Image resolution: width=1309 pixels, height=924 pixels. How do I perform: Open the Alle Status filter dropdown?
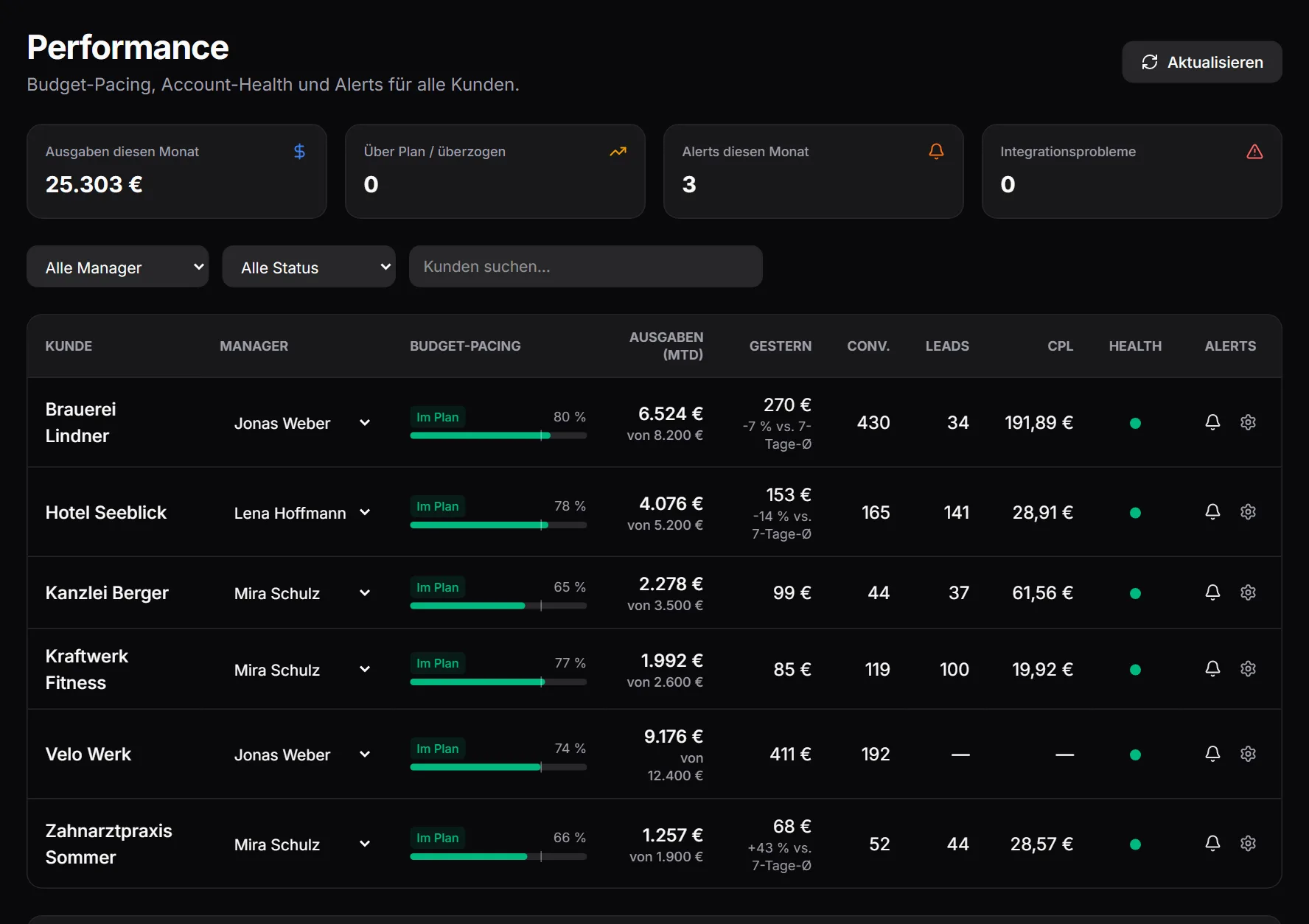309,267
